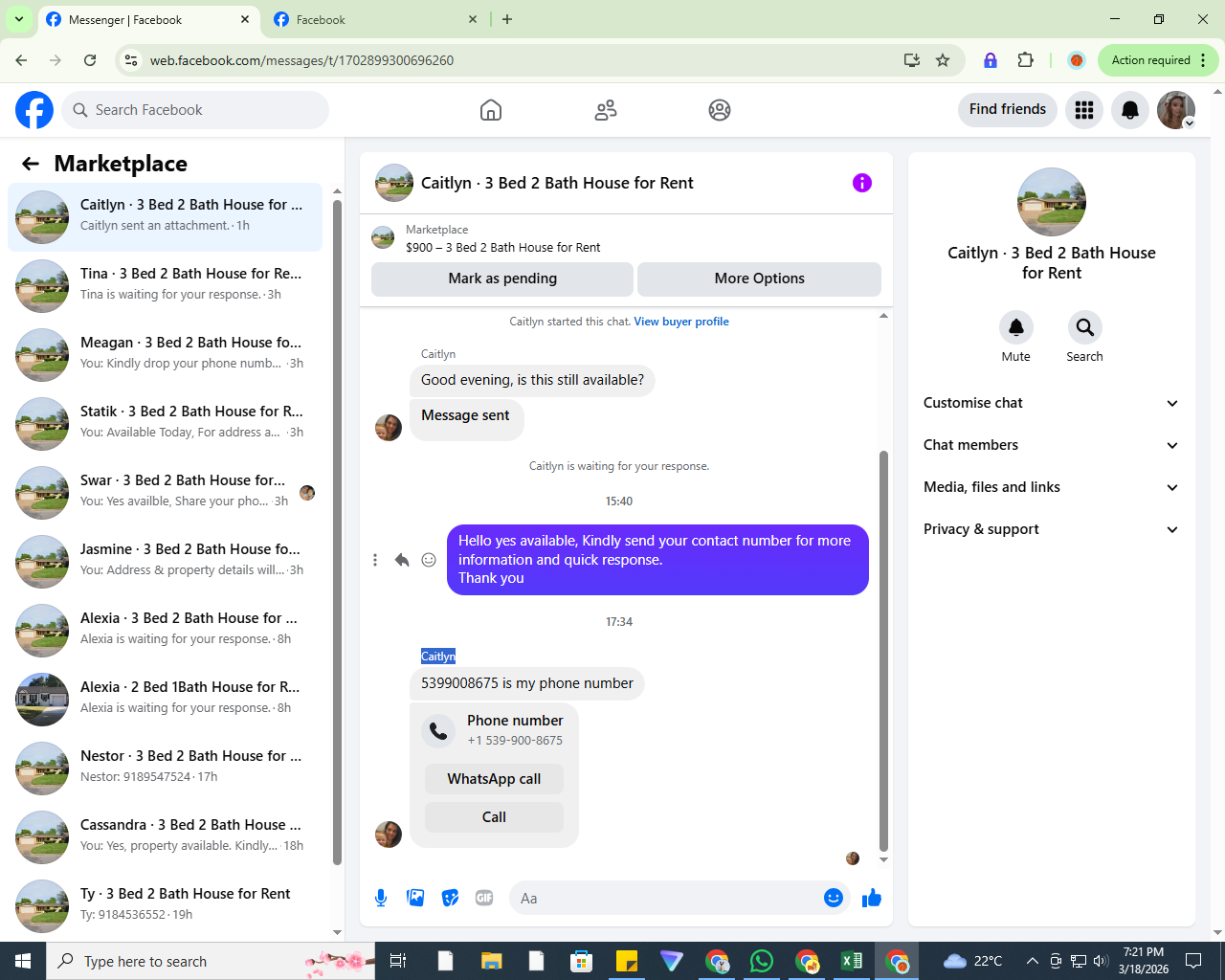This screenshot has width=1225, height=980.
Task: Click Find friends button
Action: pyautogui.click(x=1008, y=109)
